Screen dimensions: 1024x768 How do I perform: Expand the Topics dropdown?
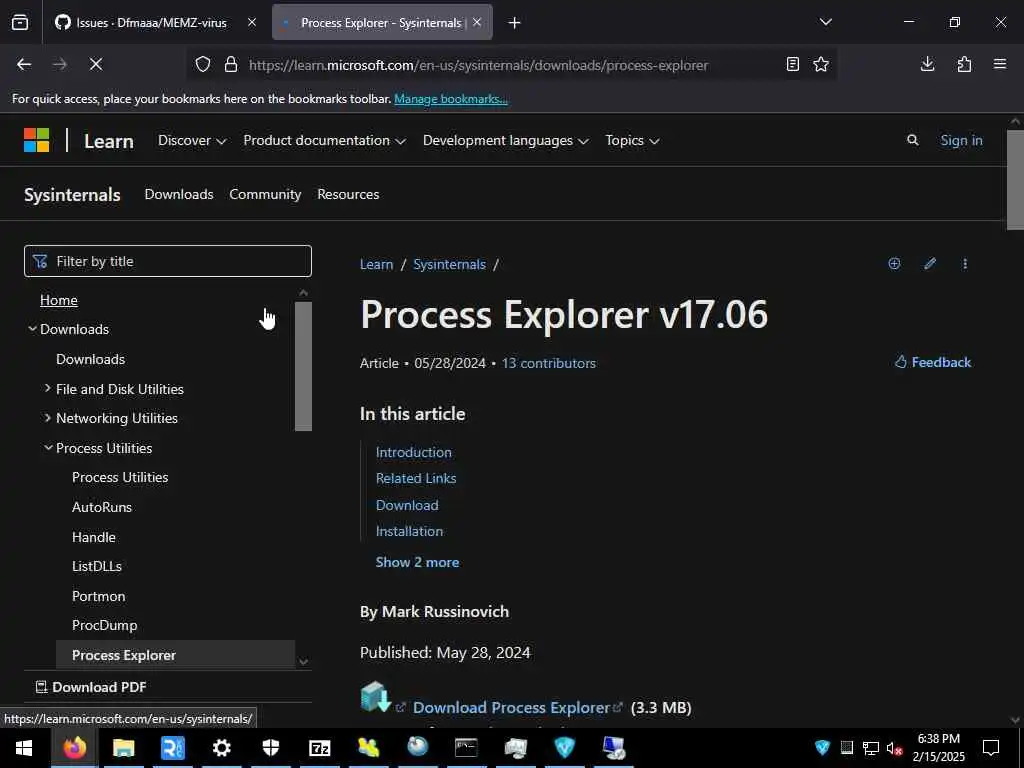click(632, 140)
